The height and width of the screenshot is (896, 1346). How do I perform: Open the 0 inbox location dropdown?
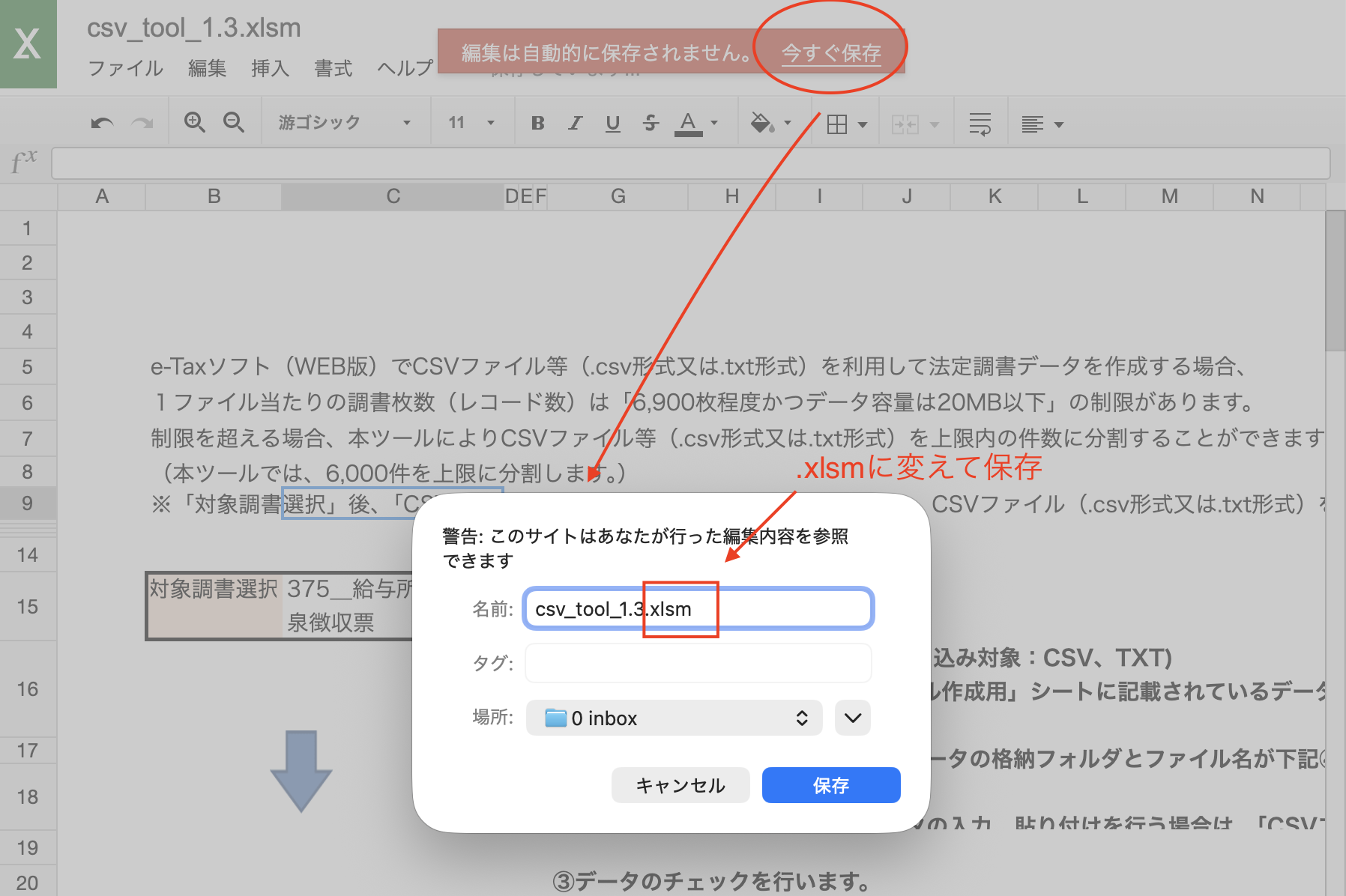[x=674, y=718]
